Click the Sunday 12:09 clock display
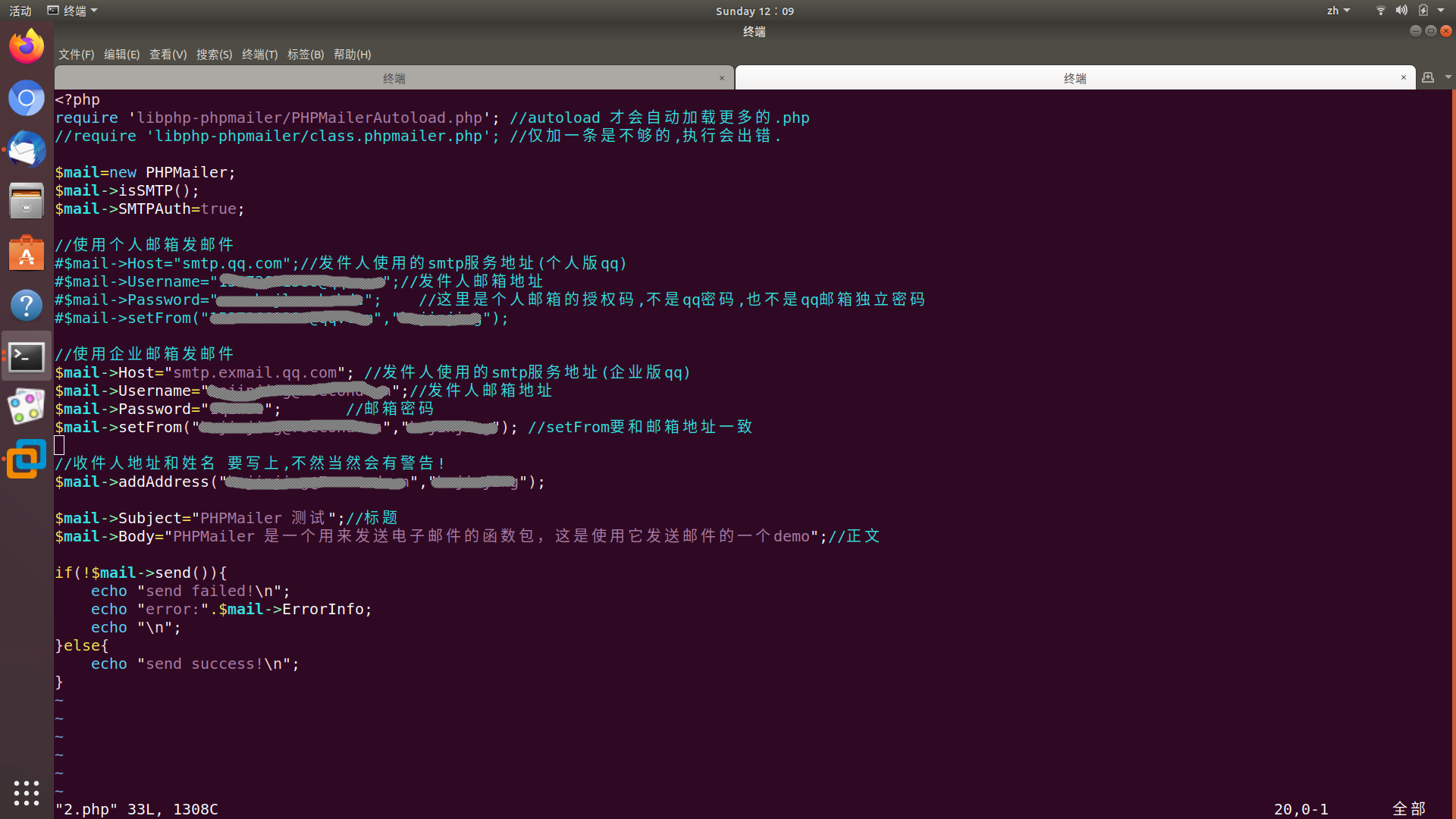This screenshot has height=819, width=1456. [x=753, y=11]
